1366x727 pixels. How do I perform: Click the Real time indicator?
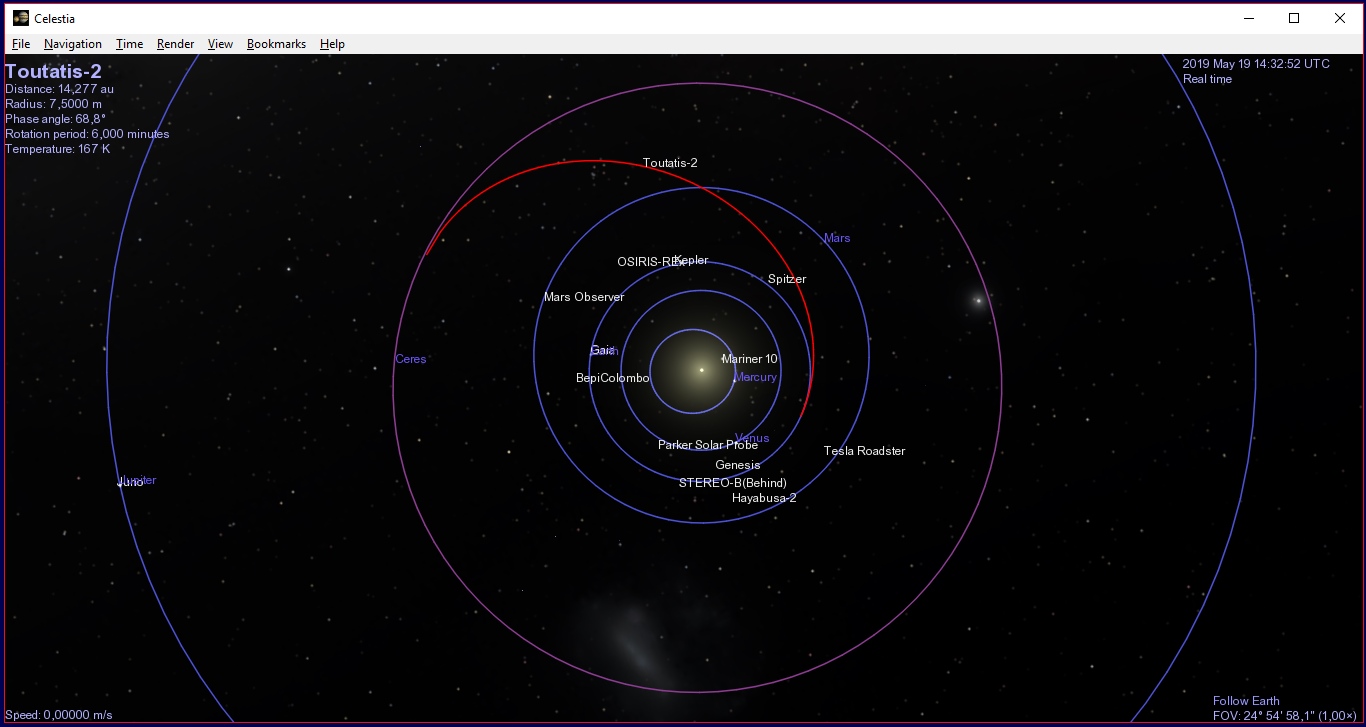(1207, 79)
